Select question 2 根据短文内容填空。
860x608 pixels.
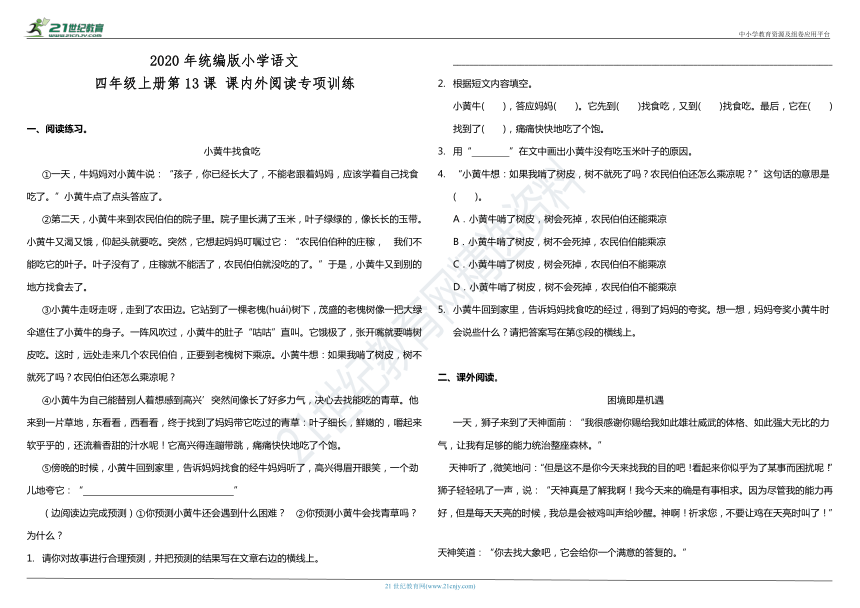pos(485,84)
